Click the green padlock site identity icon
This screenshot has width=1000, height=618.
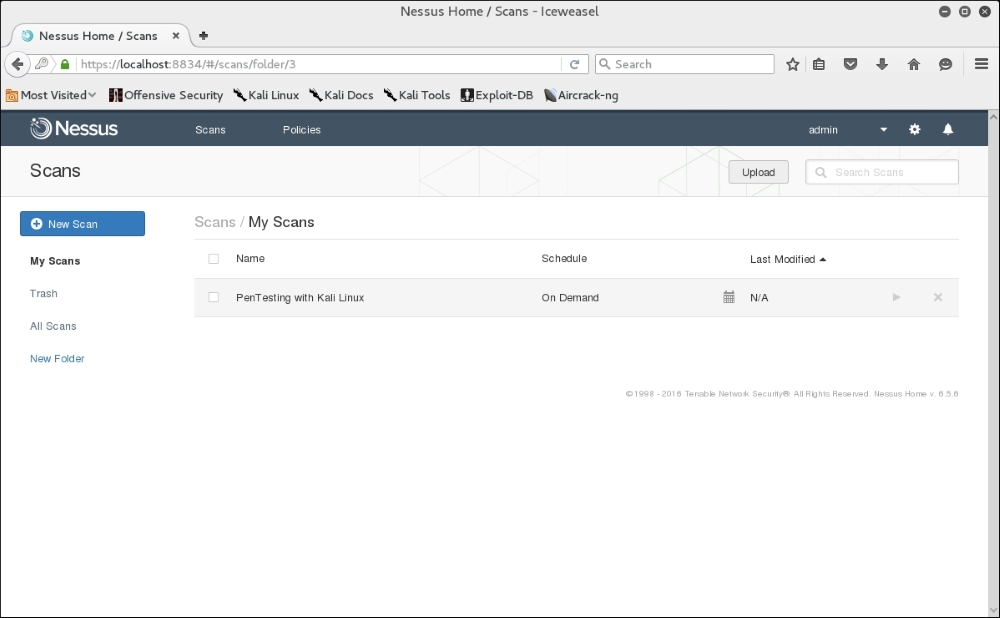[x=65, y=64]
